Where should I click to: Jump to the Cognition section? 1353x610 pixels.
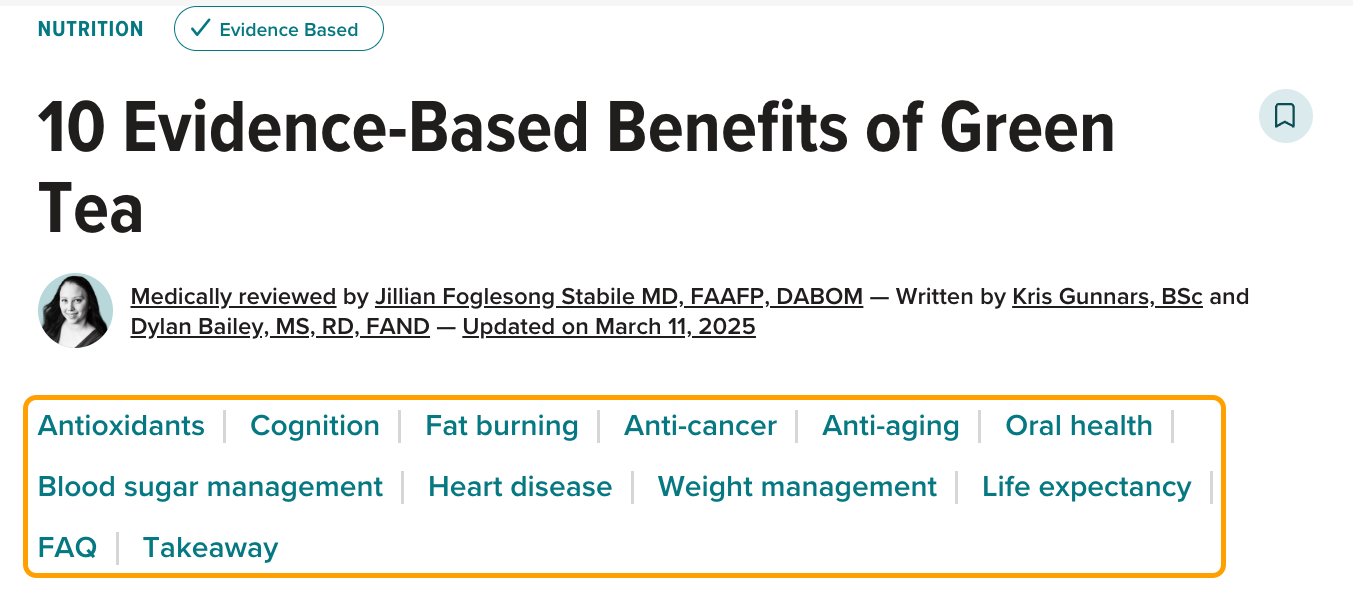[x=314, y=425]
